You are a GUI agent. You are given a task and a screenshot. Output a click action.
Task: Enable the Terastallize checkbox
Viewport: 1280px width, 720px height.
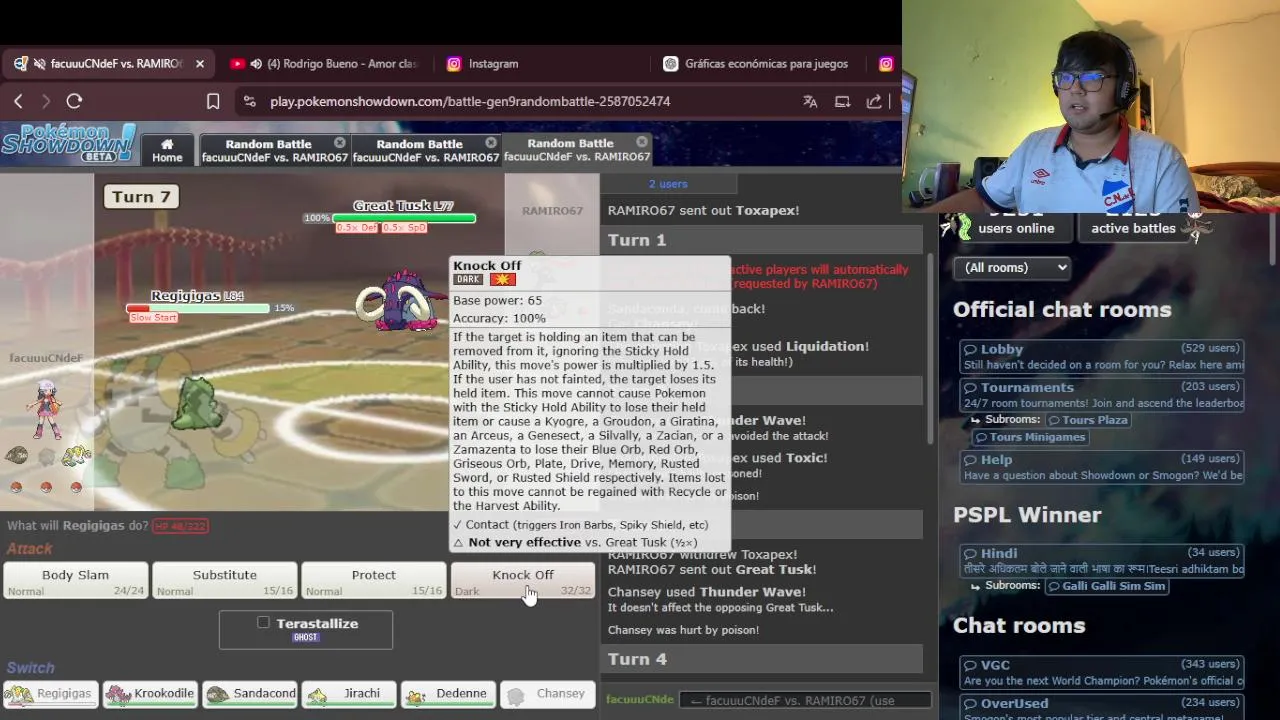coord(263,622)
